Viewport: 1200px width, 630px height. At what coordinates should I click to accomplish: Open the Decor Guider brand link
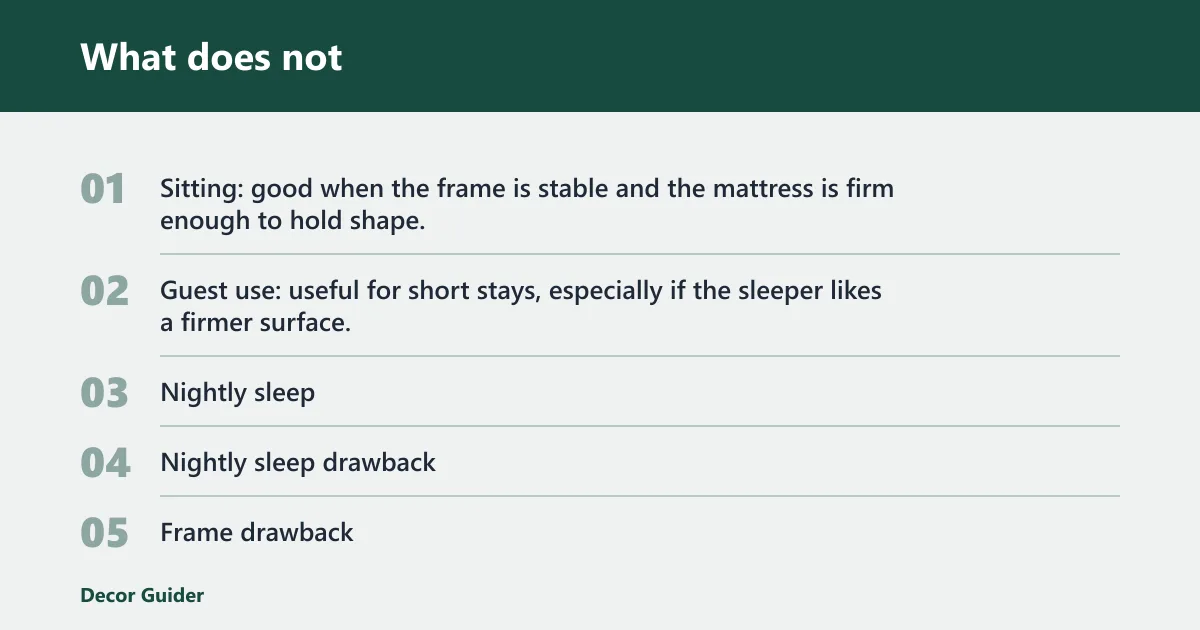pos(142,595)
